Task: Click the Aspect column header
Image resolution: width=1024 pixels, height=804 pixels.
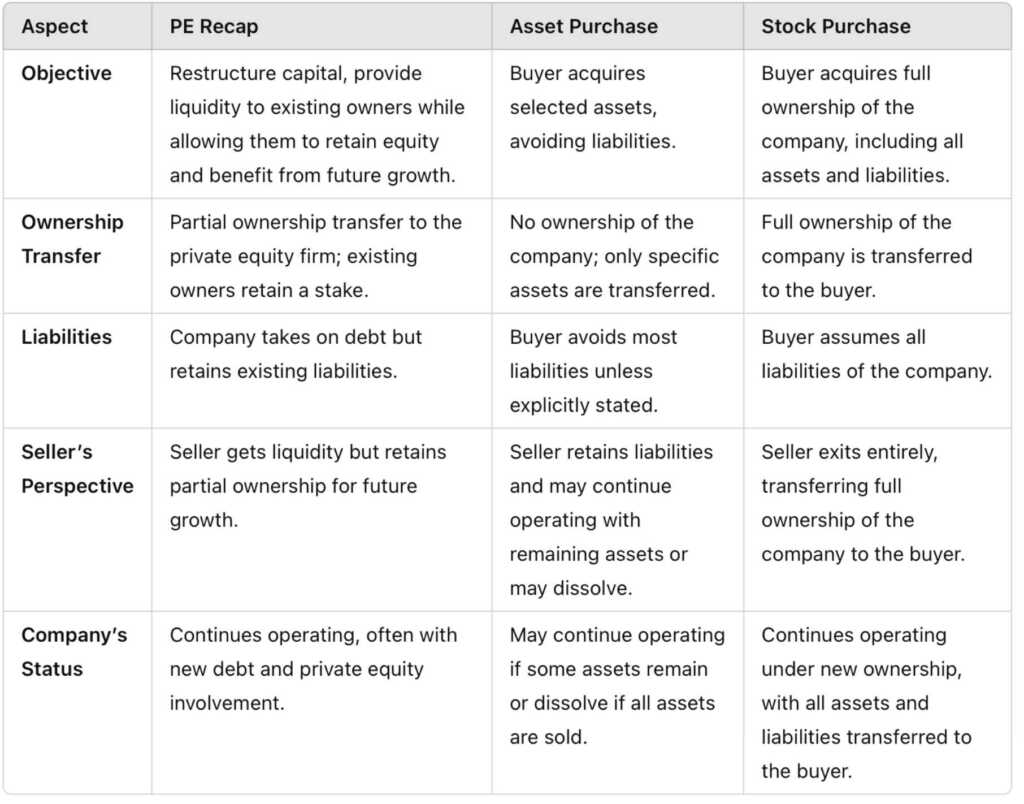Action: [54, 27]
